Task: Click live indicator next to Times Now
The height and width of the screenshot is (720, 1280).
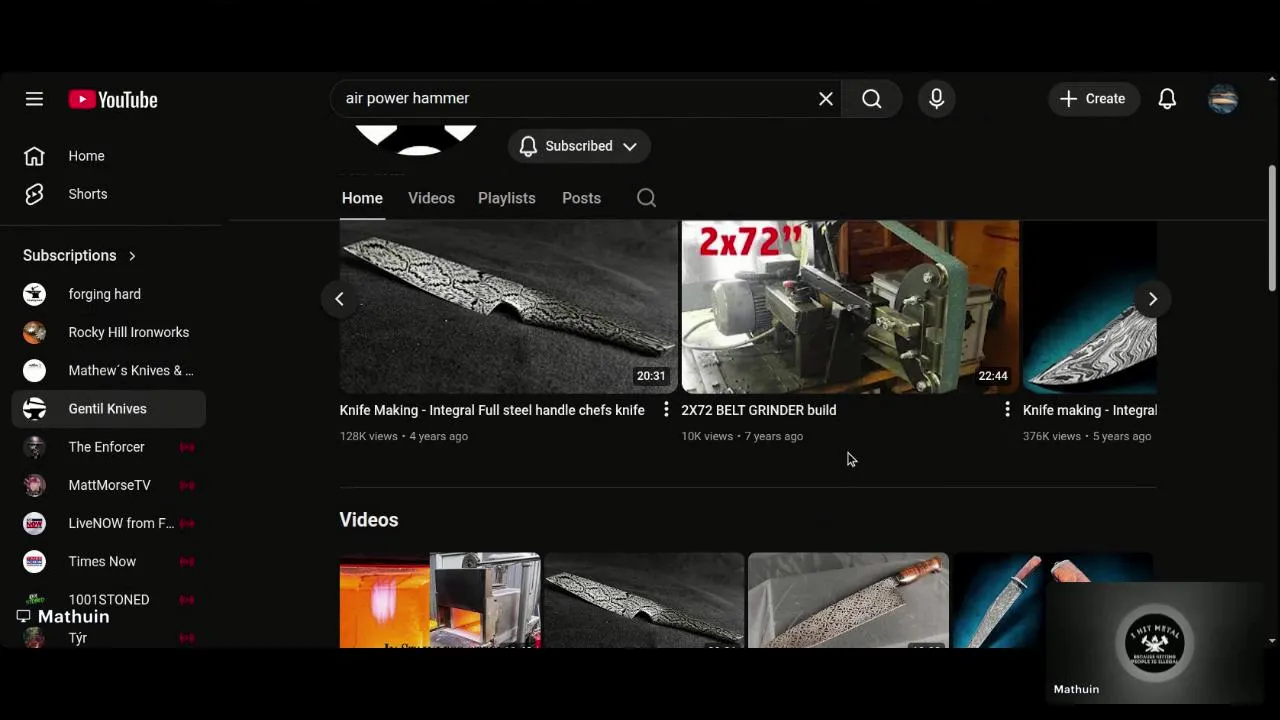Action: 186,561
